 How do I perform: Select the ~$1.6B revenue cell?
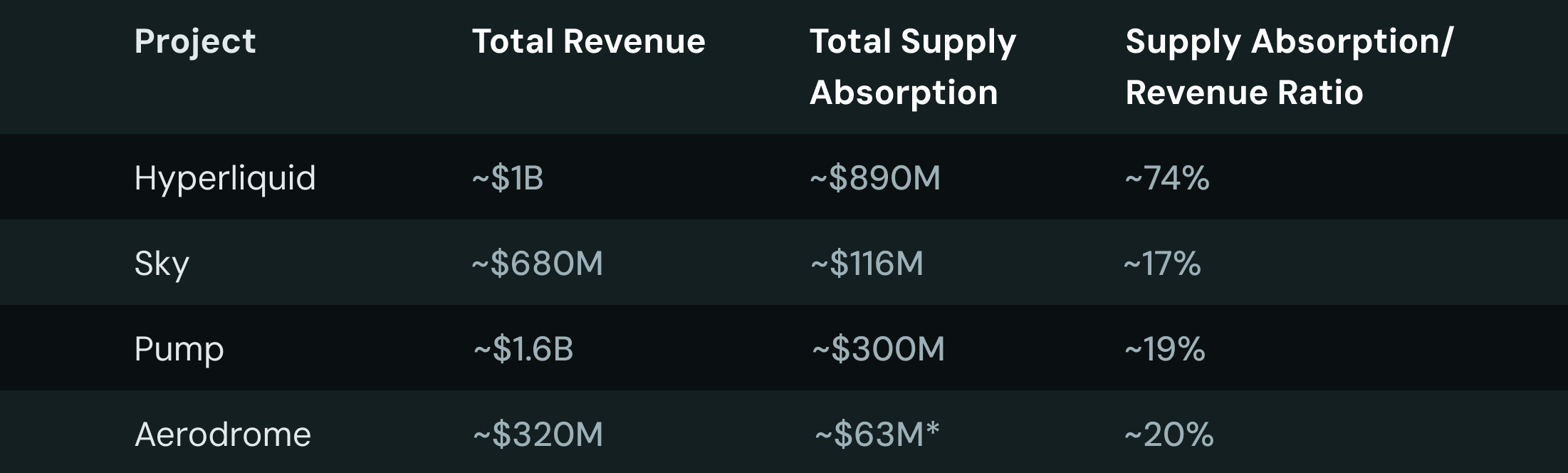point(523,349)
